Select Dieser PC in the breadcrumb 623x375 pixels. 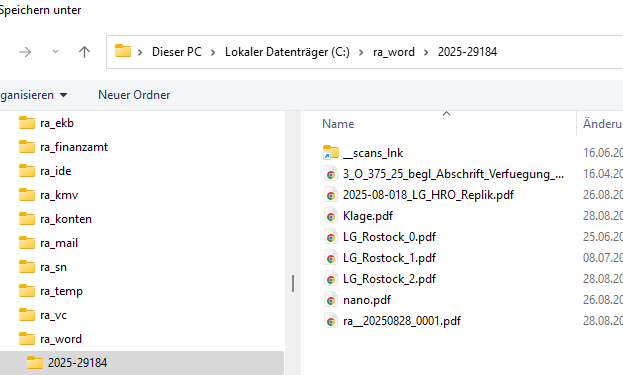pos(177,52)
